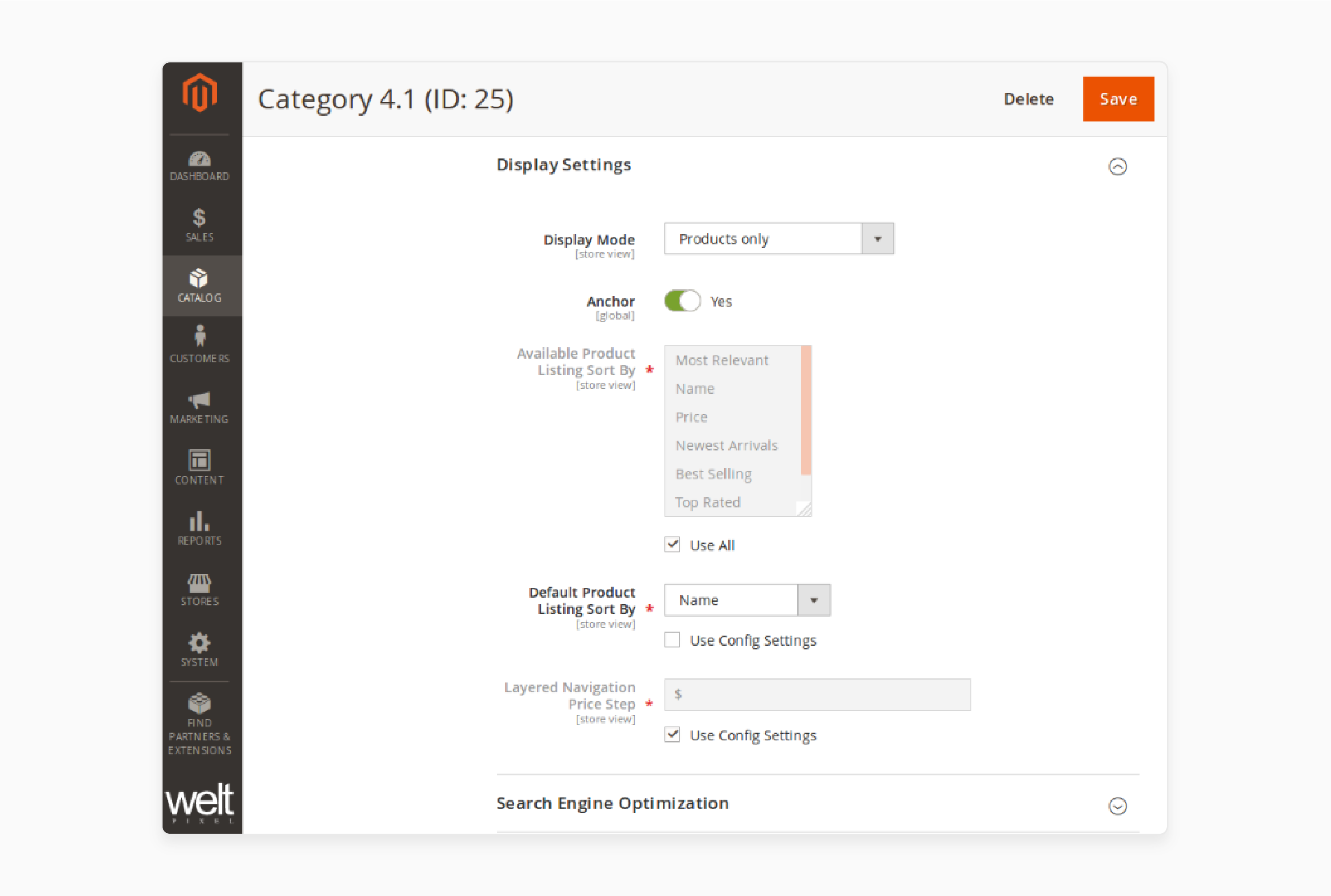Open the Default Product Listing Sort By dropdown

(x=747, y=600)
